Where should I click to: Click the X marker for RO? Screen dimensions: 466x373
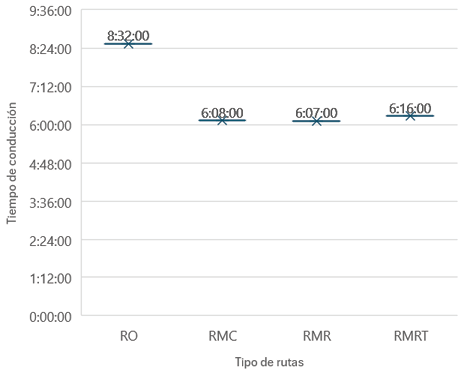pyautogui.click(x=128, y=44)
